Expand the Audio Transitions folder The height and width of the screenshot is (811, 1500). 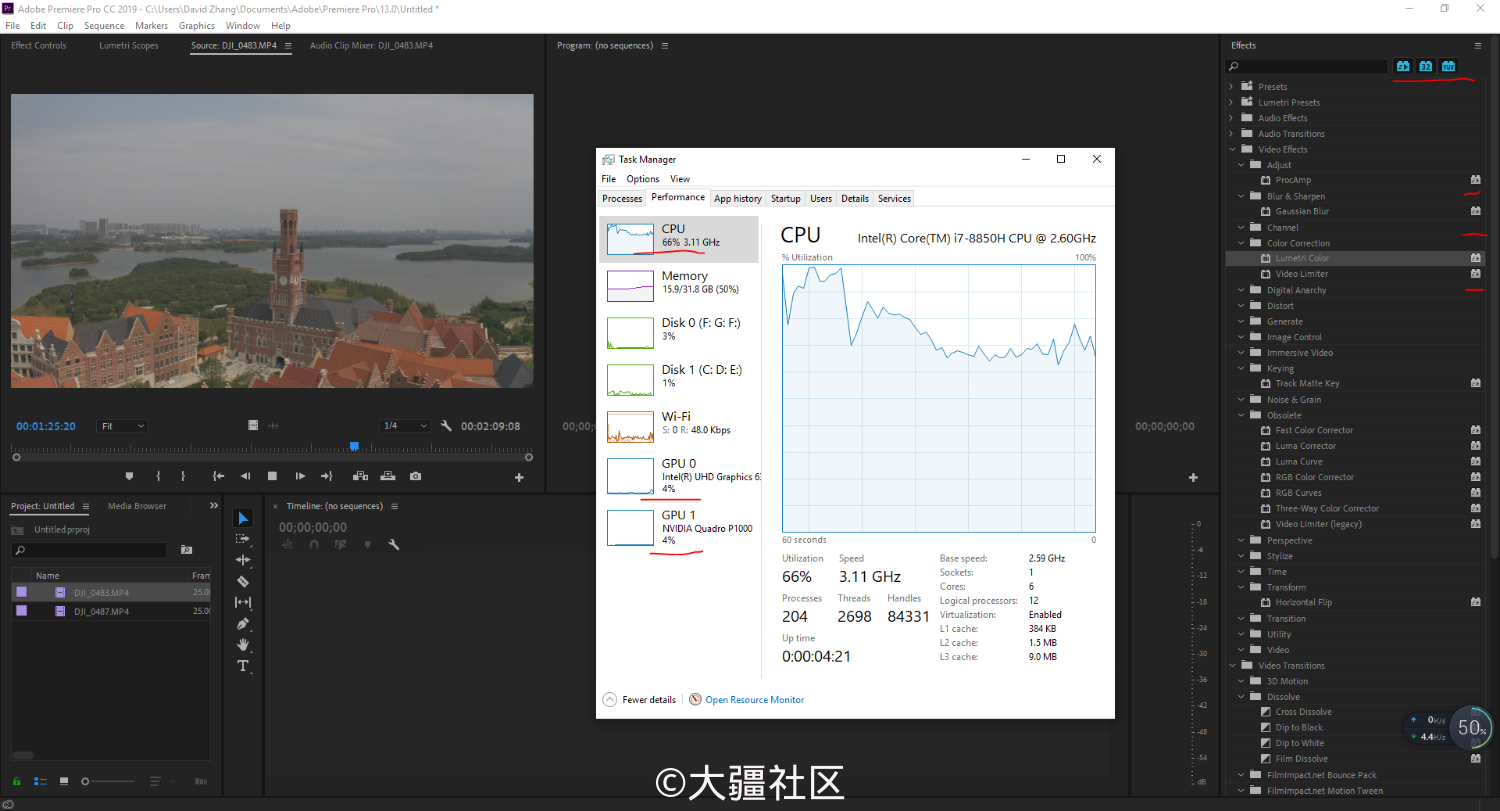[x=1231, y=134]
